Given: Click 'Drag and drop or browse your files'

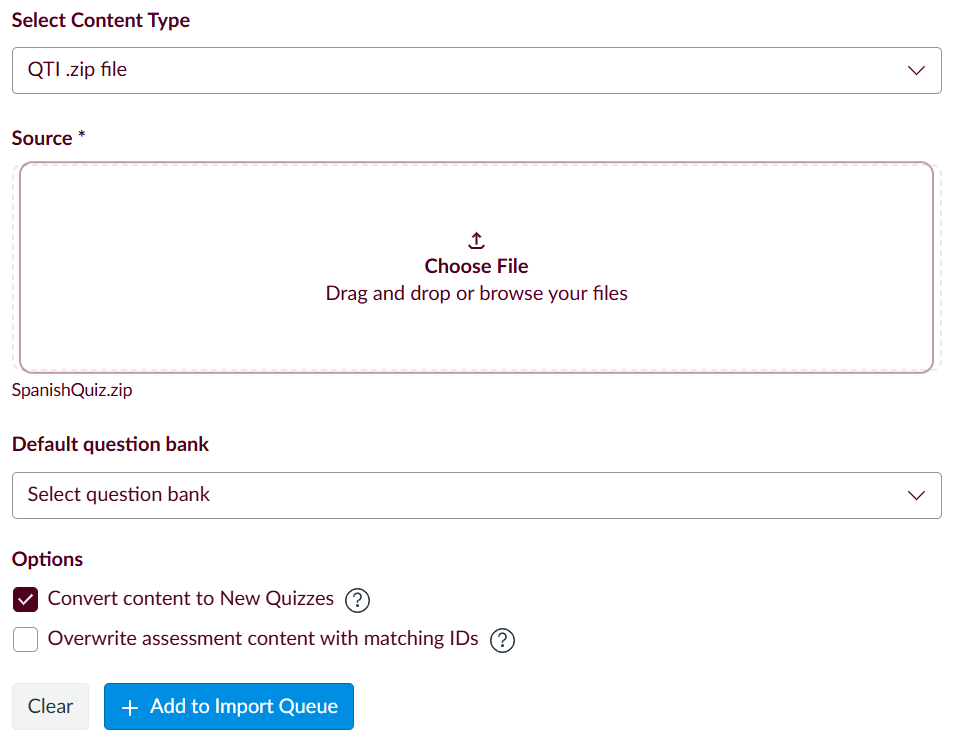Looking at the screenshot, I should pos(476,294).
